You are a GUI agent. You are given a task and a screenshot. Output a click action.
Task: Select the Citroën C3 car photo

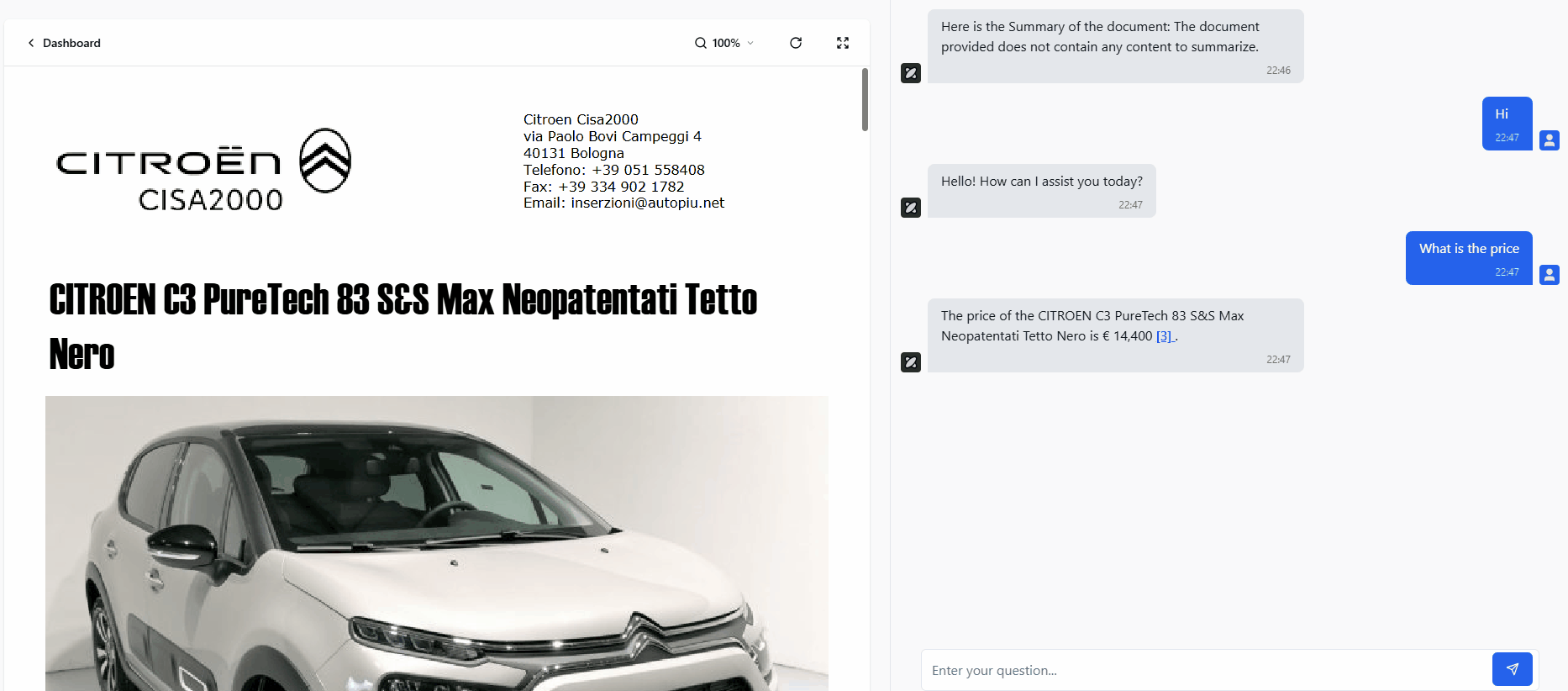point(436,543)
